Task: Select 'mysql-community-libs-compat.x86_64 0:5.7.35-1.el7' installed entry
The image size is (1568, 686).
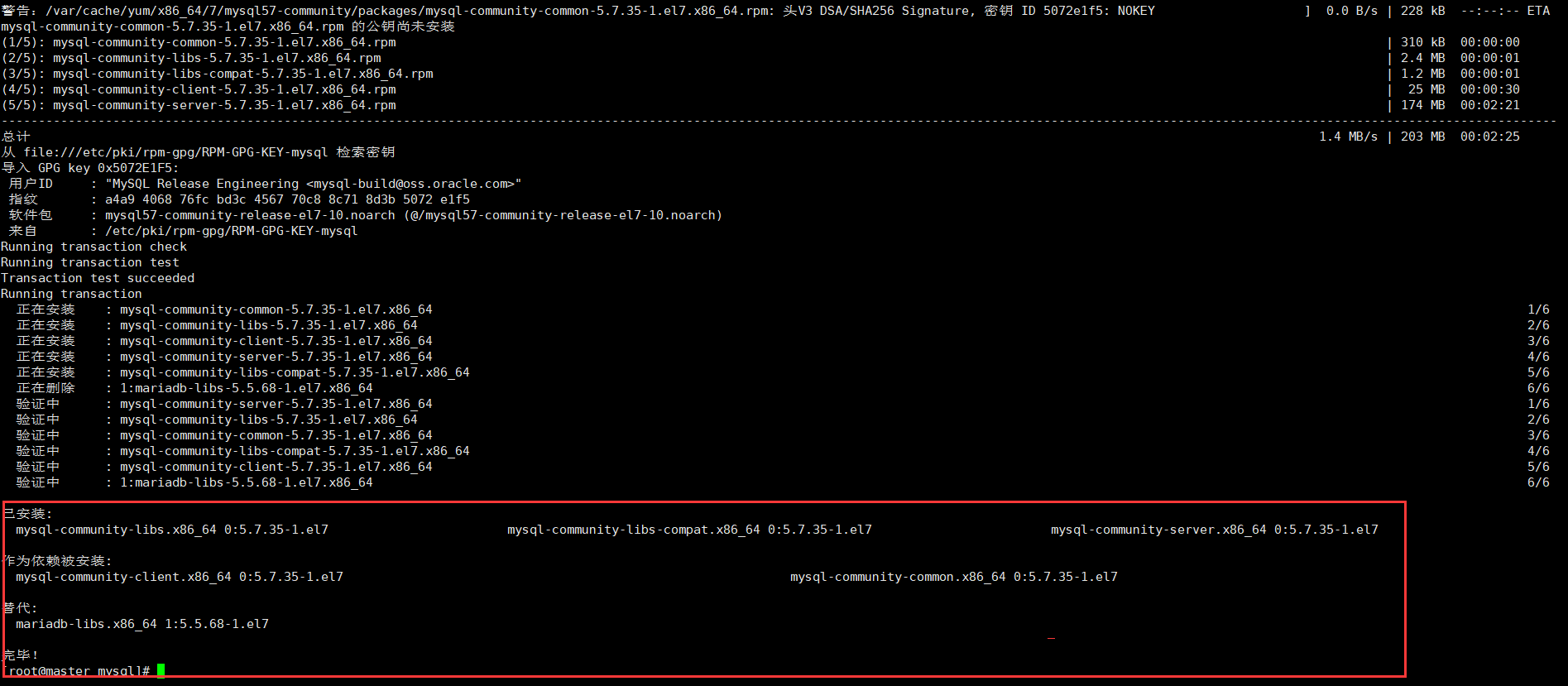Action: click(689, 530)
